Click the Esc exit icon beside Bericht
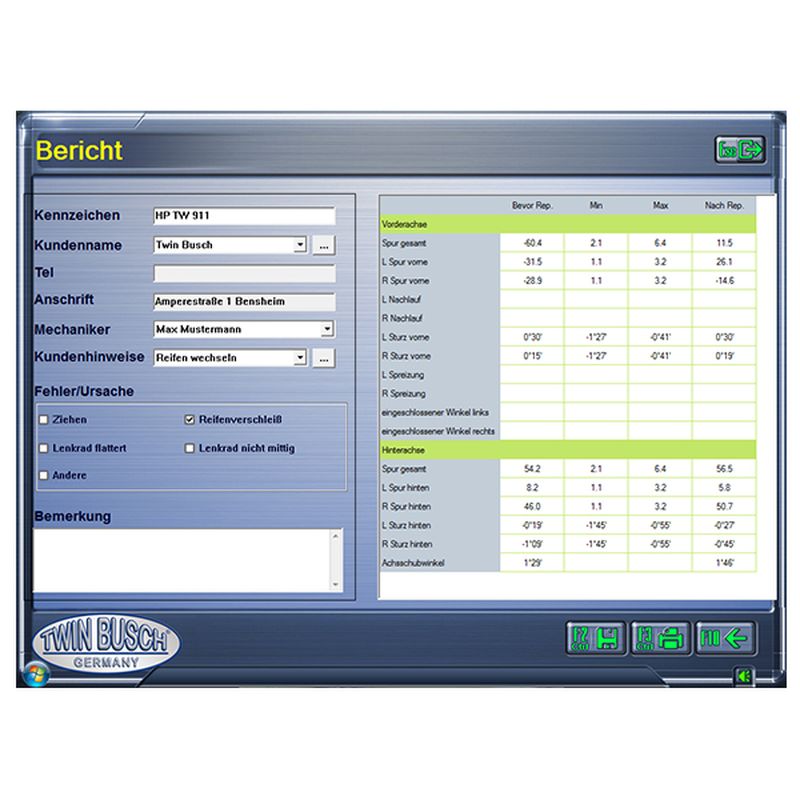The width and height of the screenshot is (800, 800). [738, 150]
